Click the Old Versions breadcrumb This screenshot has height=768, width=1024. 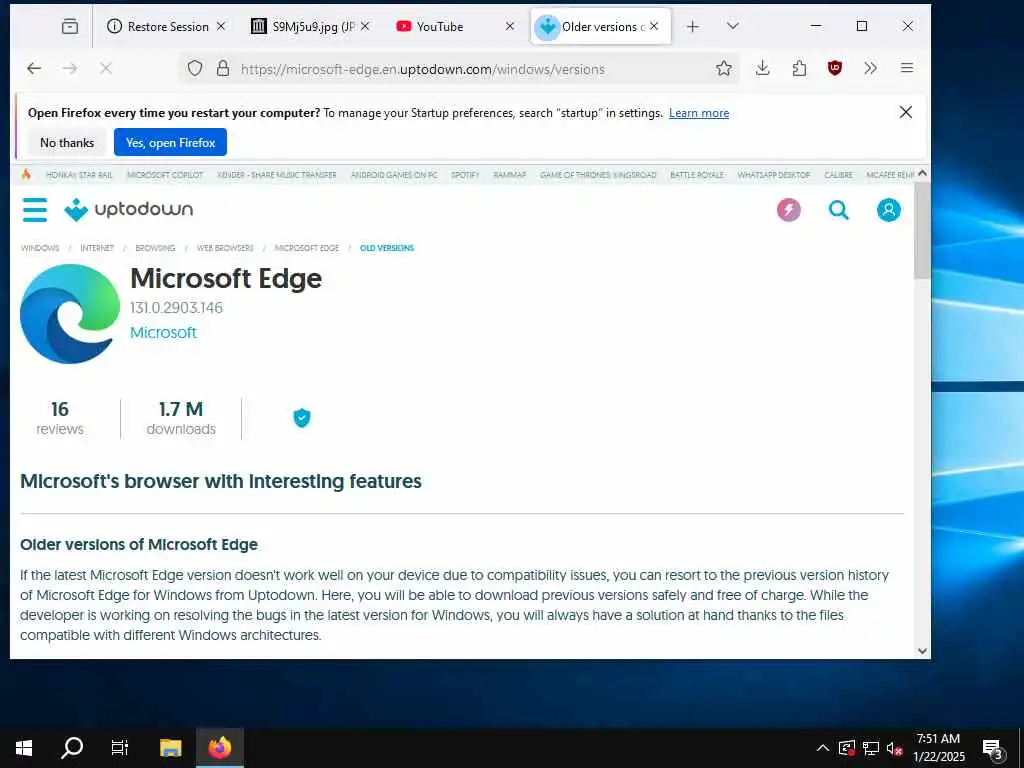click(387, 248)
